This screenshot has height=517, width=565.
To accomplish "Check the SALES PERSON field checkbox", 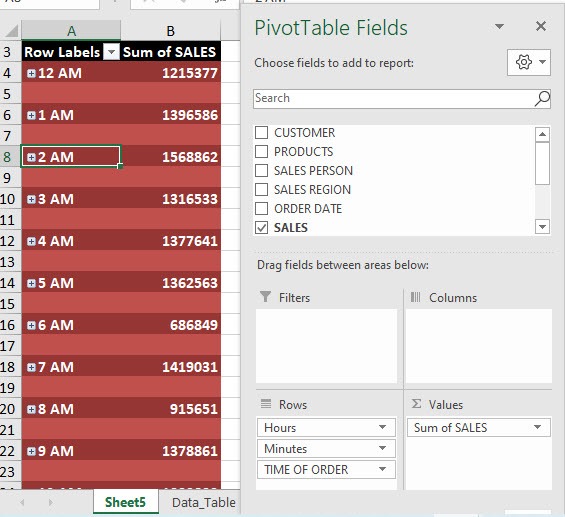I will pos(261,170).
